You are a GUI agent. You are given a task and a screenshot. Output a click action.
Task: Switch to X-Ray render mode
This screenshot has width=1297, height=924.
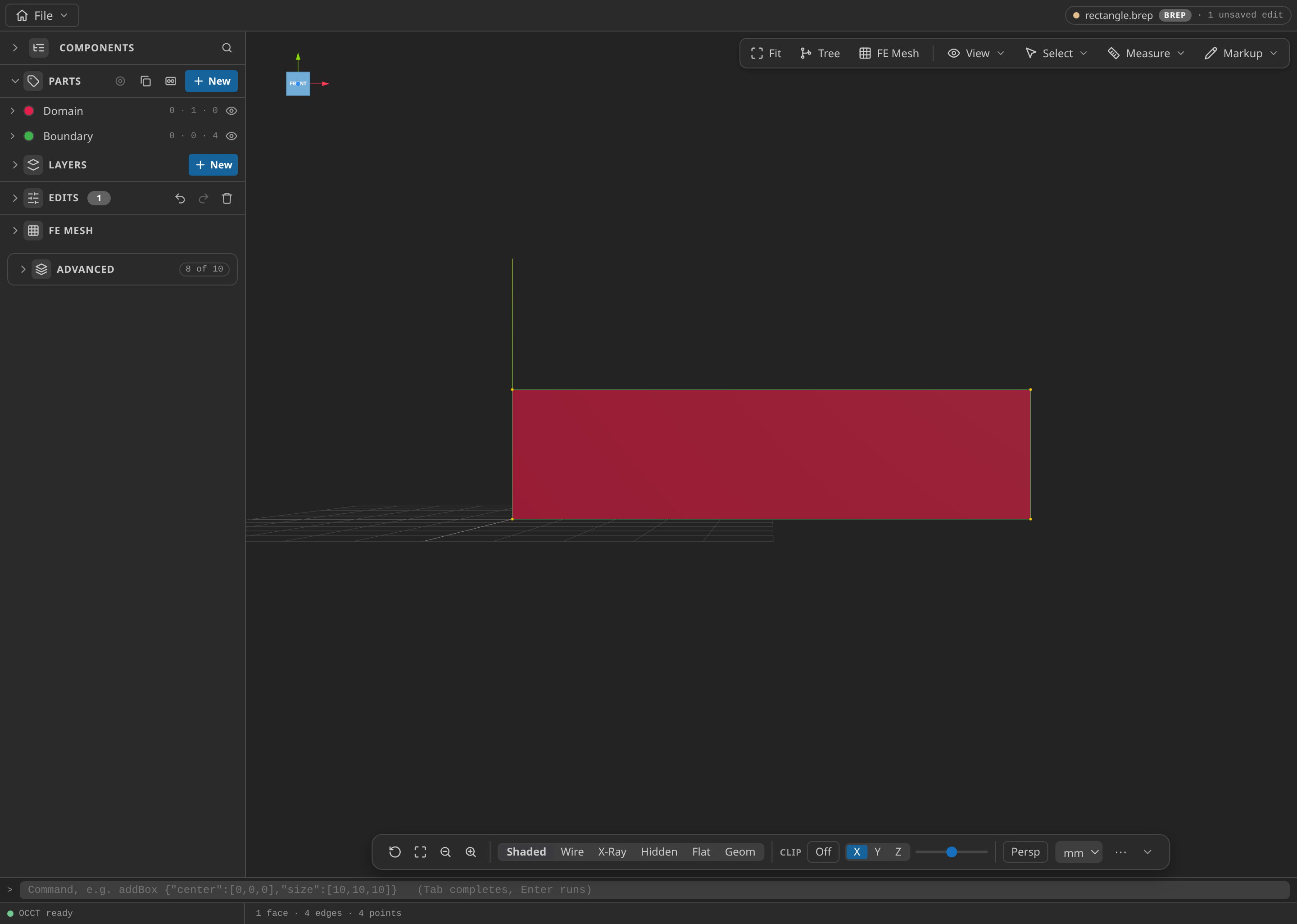coord(612,852)
